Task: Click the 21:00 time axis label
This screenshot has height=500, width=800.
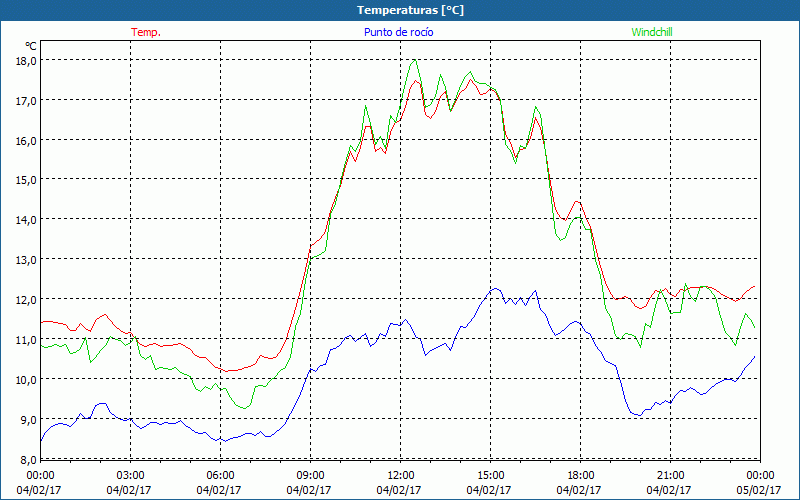Action: point(670,475)
